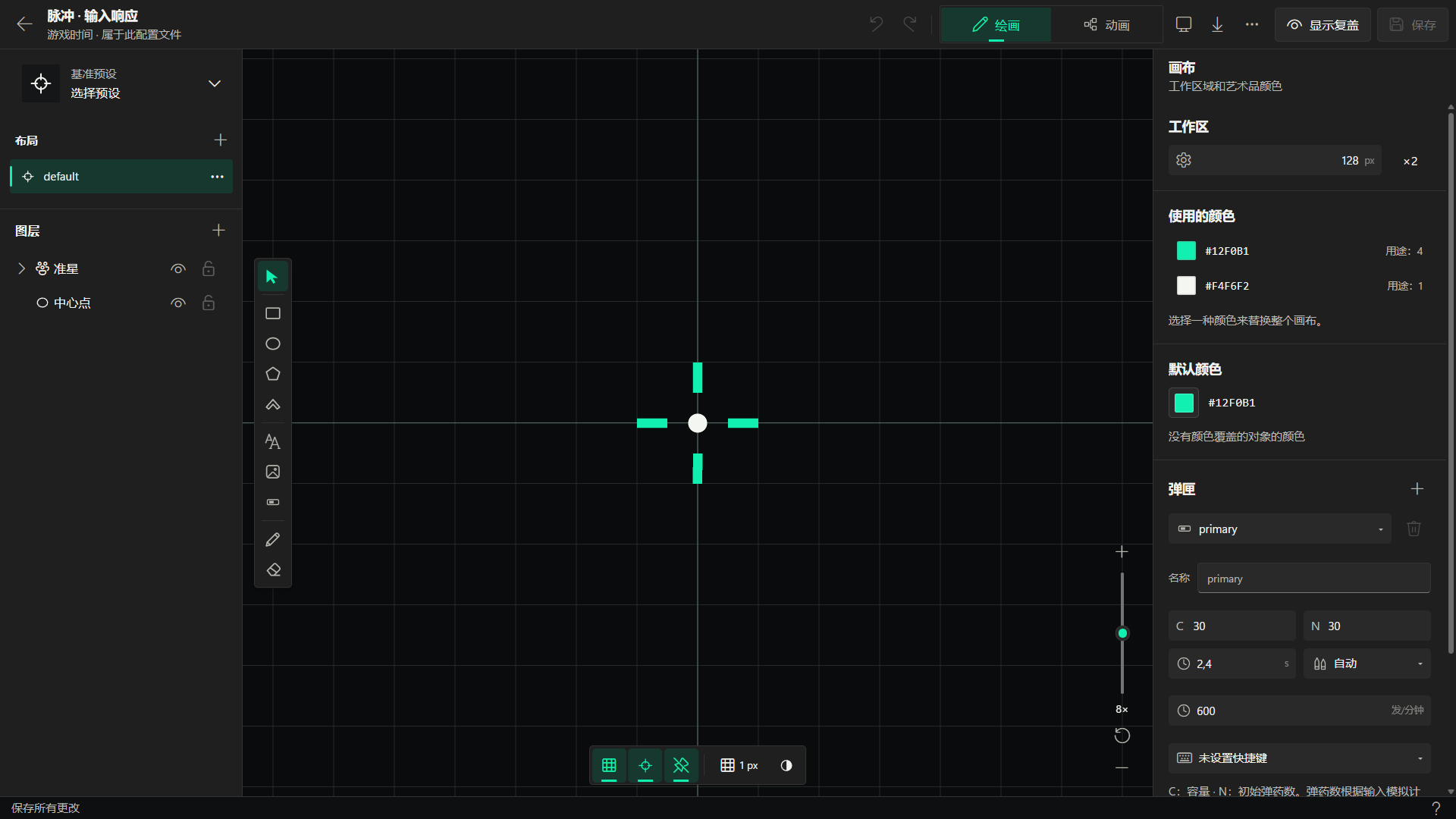Select the image insert tool
This screenshot has height=819, width=1456.
tap(273, 472)
